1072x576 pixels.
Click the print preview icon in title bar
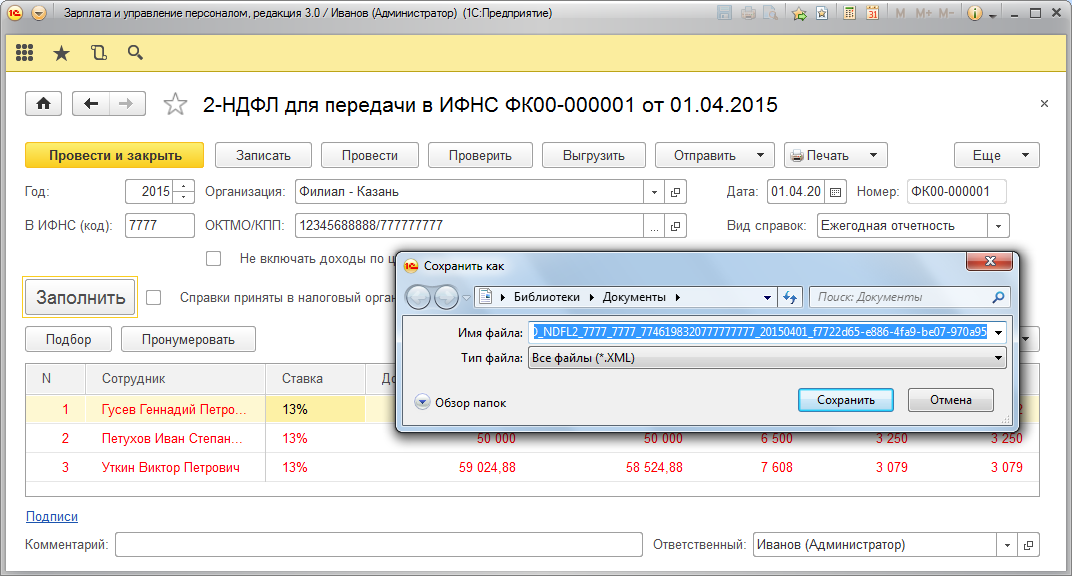[770, 13]
